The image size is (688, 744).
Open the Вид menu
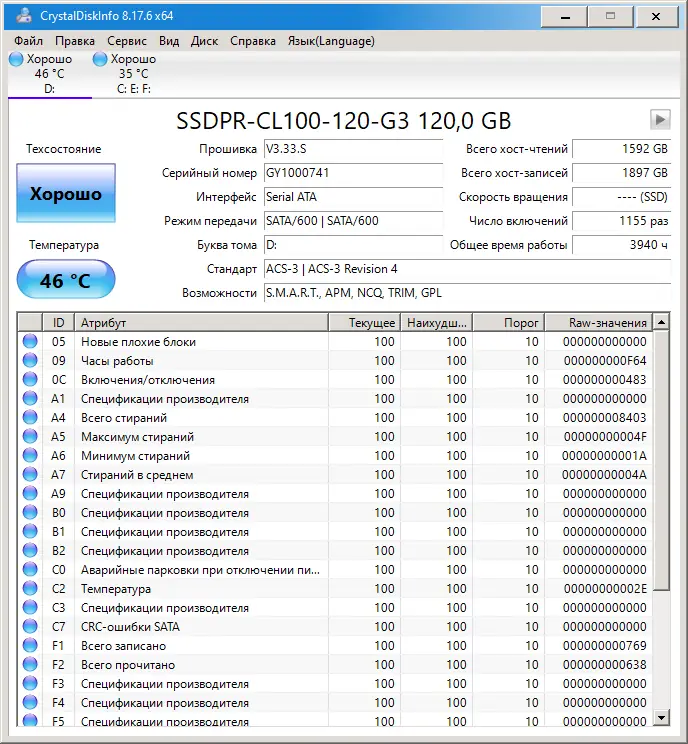click(x=169, y=41)
